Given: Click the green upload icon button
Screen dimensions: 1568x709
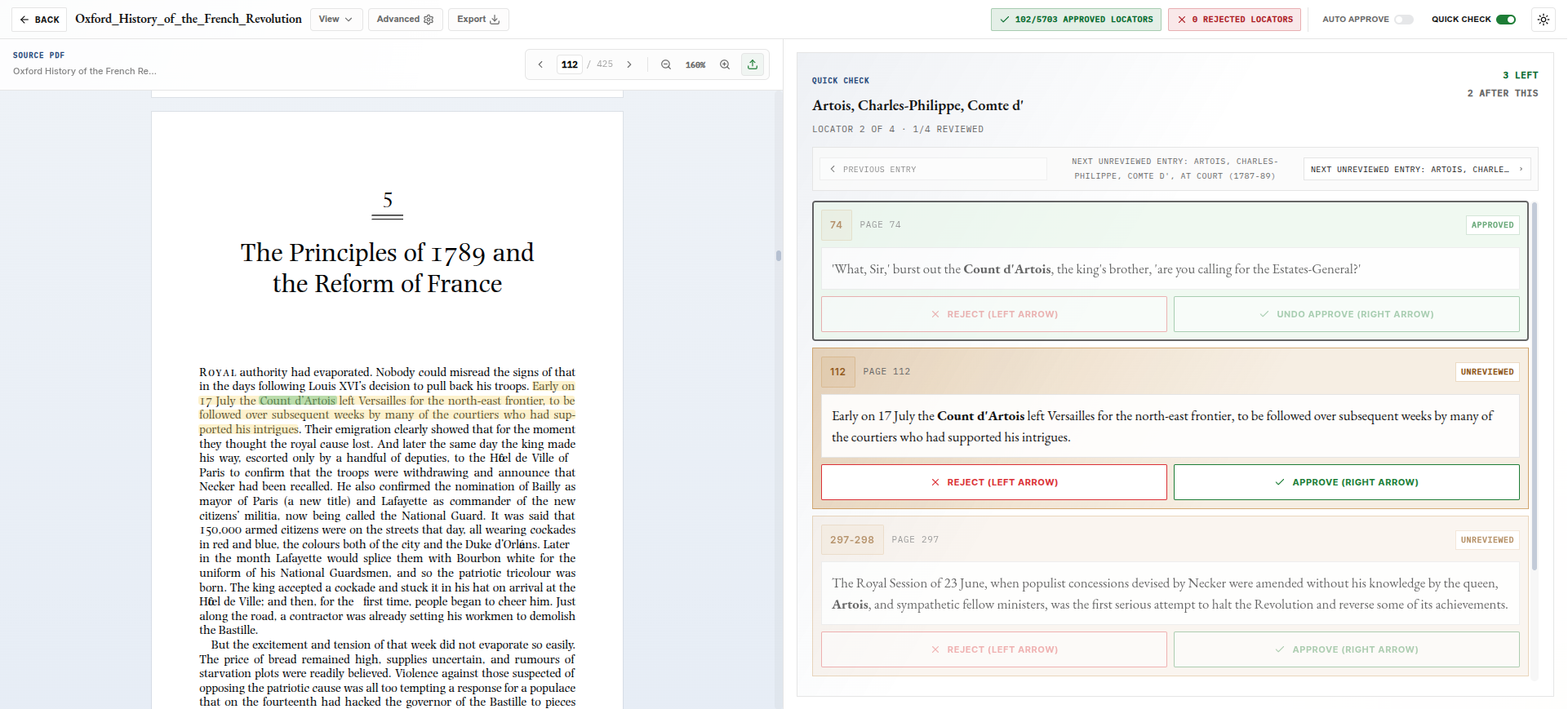Looking at the screenshot, I should [x=753, y=64].
